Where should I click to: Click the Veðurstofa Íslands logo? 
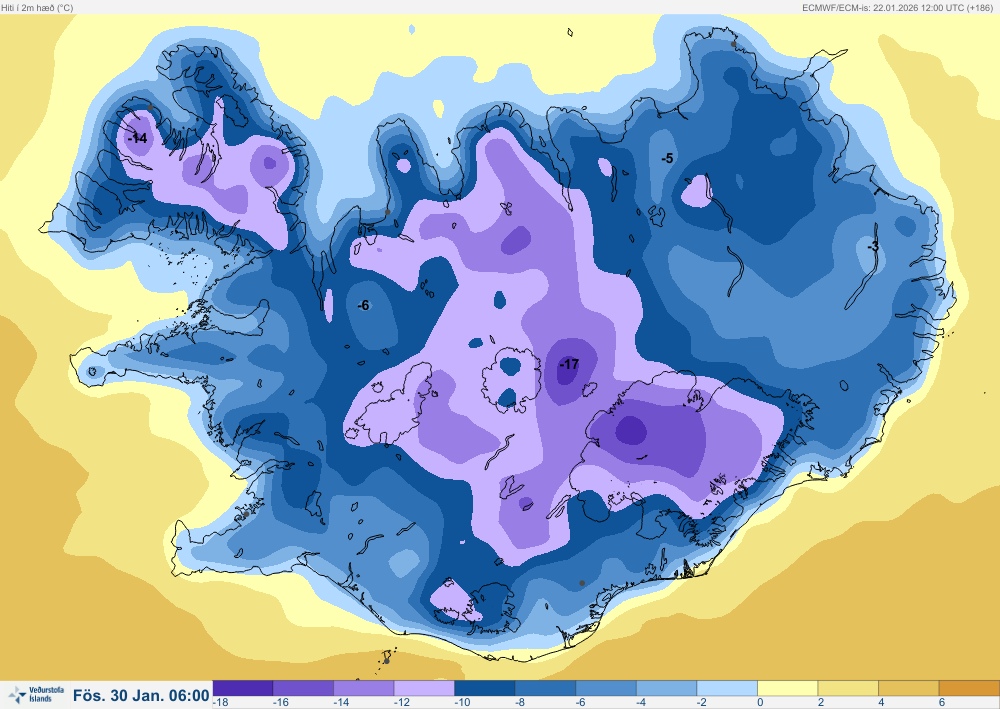[x=37, y=694]
